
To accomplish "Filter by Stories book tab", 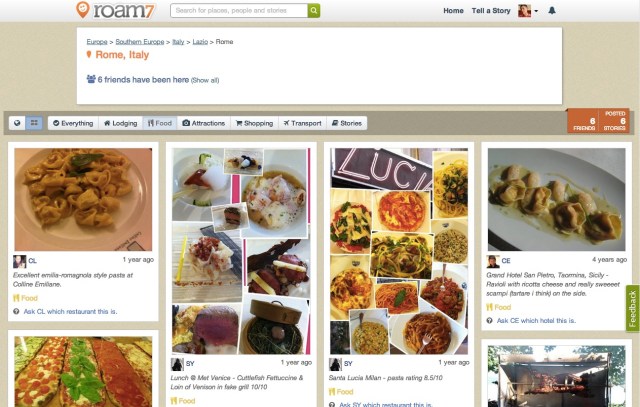I will tap(347, 123).
